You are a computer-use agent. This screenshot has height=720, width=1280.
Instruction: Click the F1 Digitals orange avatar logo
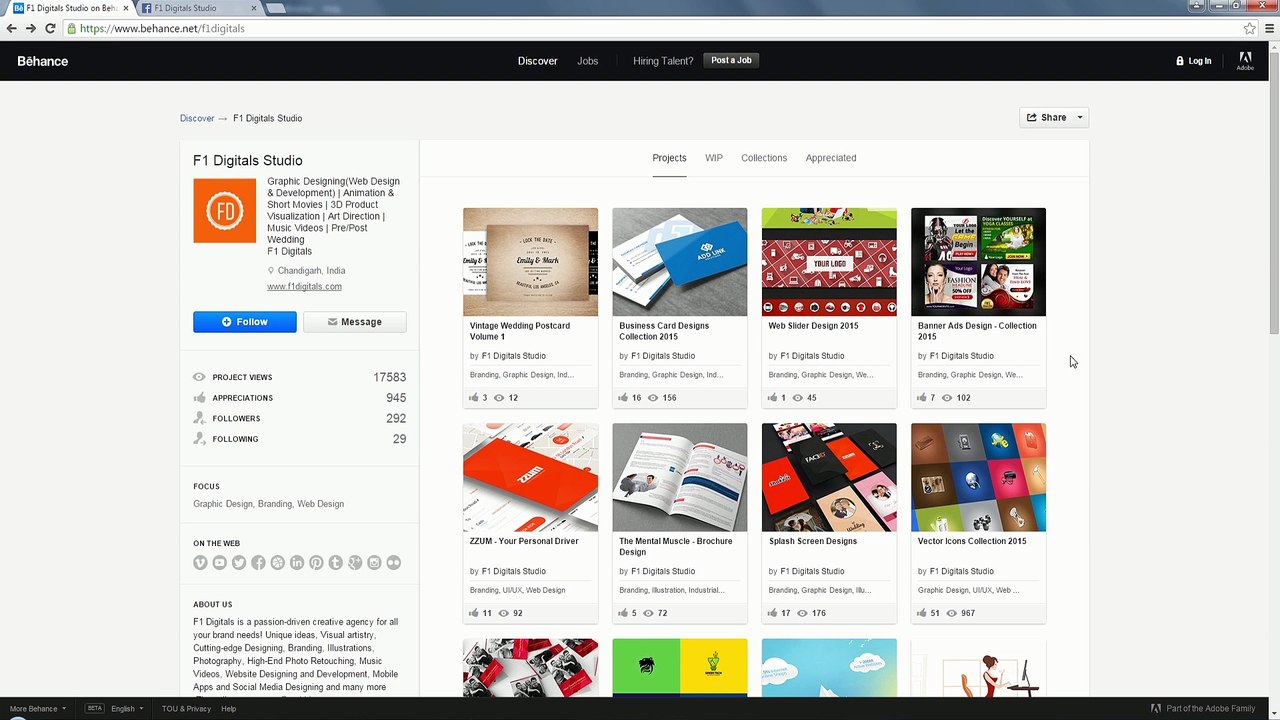click(x=225, y=210)
